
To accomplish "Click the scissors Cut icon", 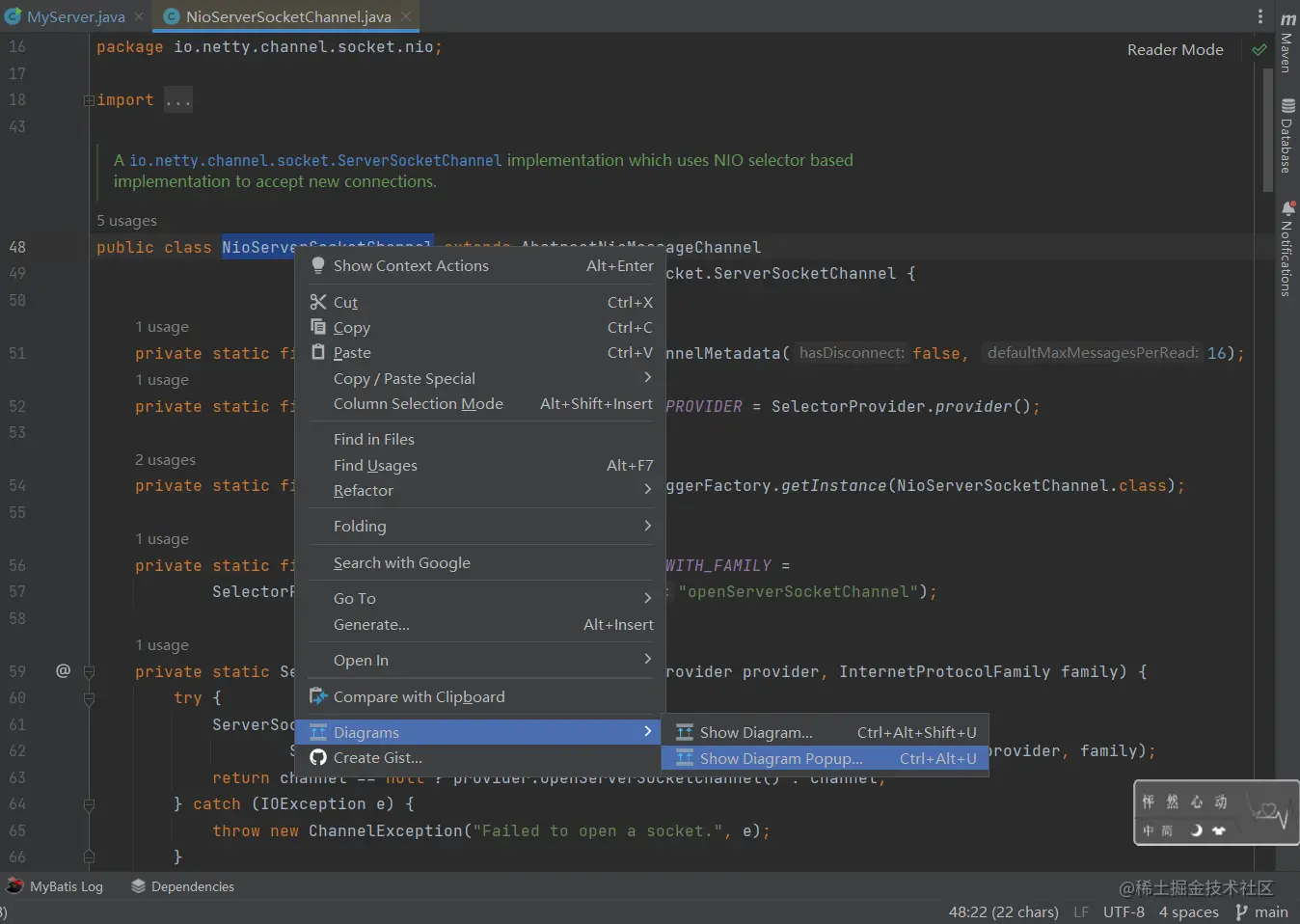I will point(318,302).
